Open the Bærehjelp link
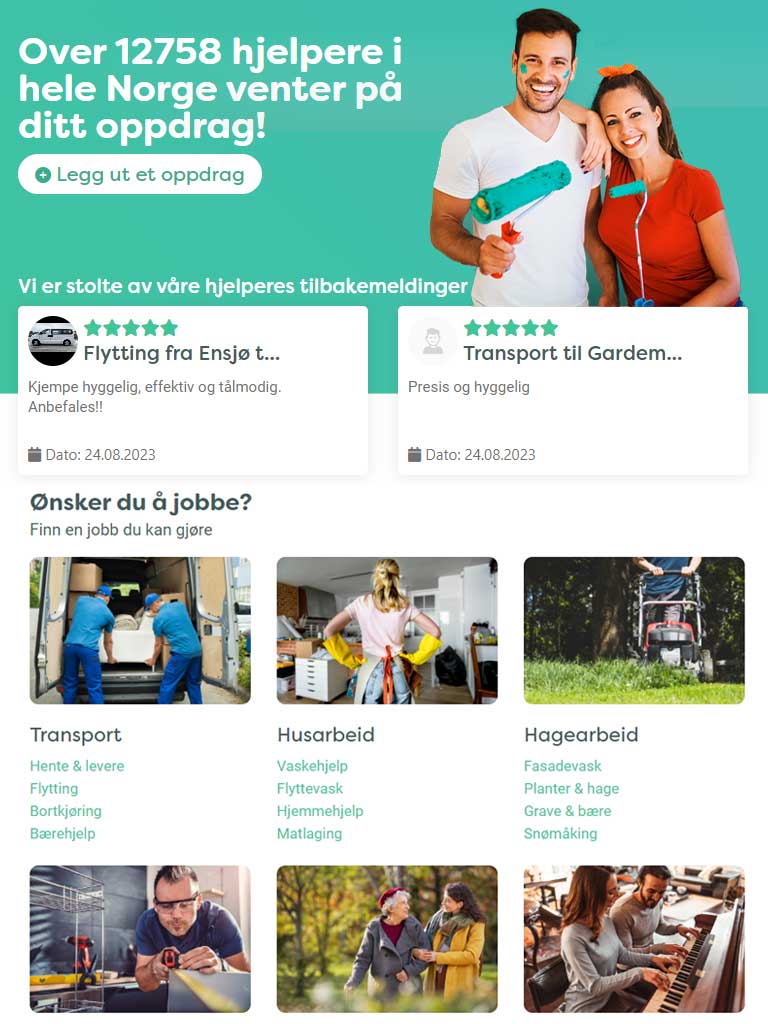Viewport: 768px width, 1024px height. coord(63,833)
